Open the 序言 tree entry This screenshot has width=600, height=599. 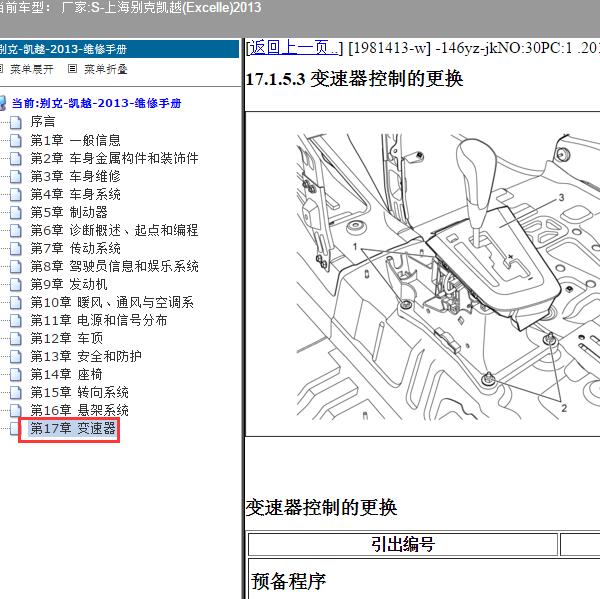click(x=43, y=122)
